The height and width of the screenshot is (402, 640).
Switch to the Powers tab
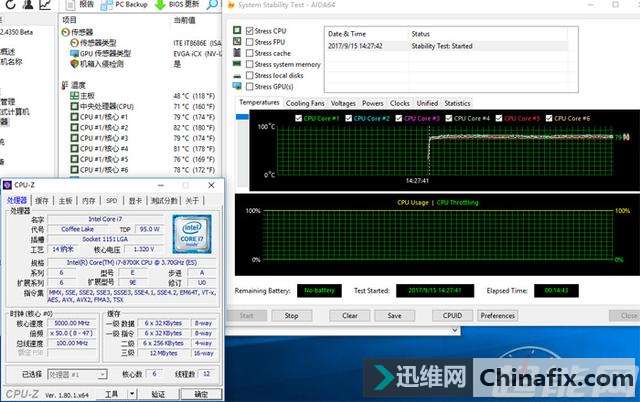point(373,103)
